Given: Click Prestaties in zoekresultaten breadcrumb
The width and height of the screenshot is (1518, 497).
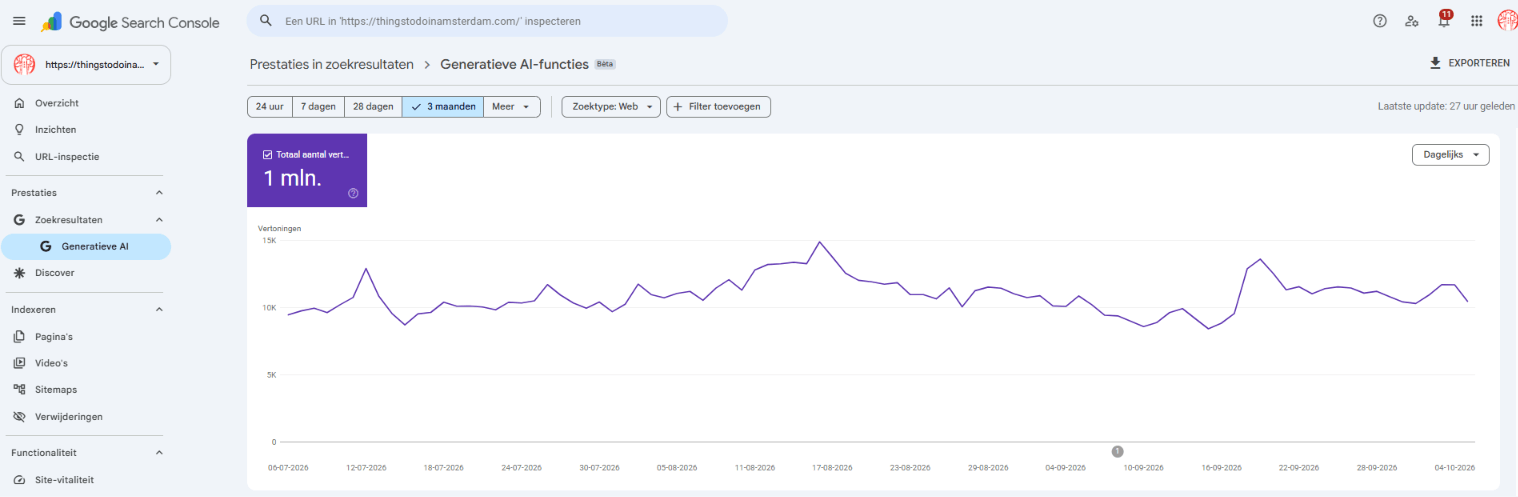Looking at the screenshot, I should pyautogui.click(x=331, y=64).
